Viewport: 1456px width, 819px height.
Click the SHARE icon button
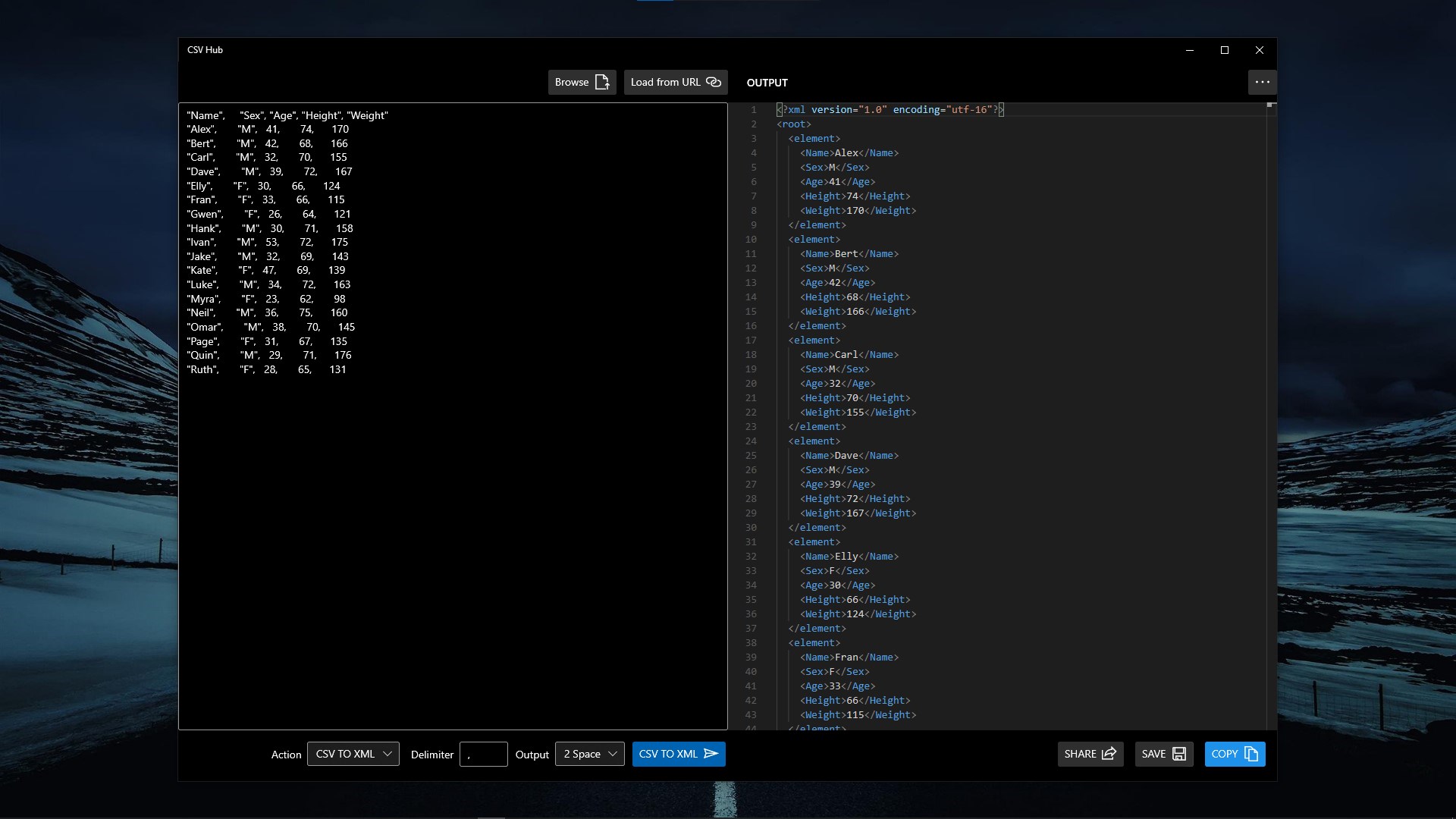coord(1090,754)
